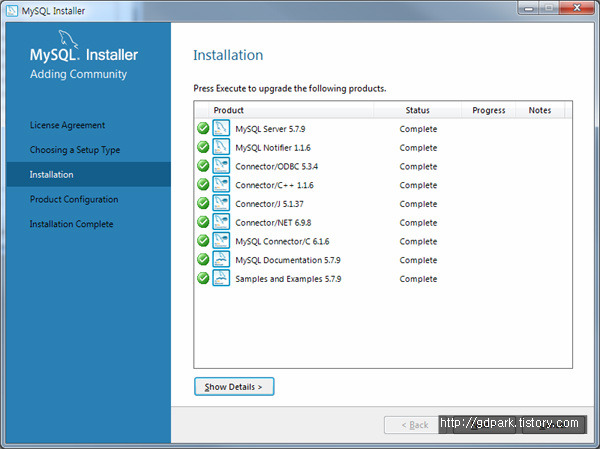Screen dimensions: 600x449
Task: Select the Connector/NET 6.9.8 row text
Action: (273, 223)
